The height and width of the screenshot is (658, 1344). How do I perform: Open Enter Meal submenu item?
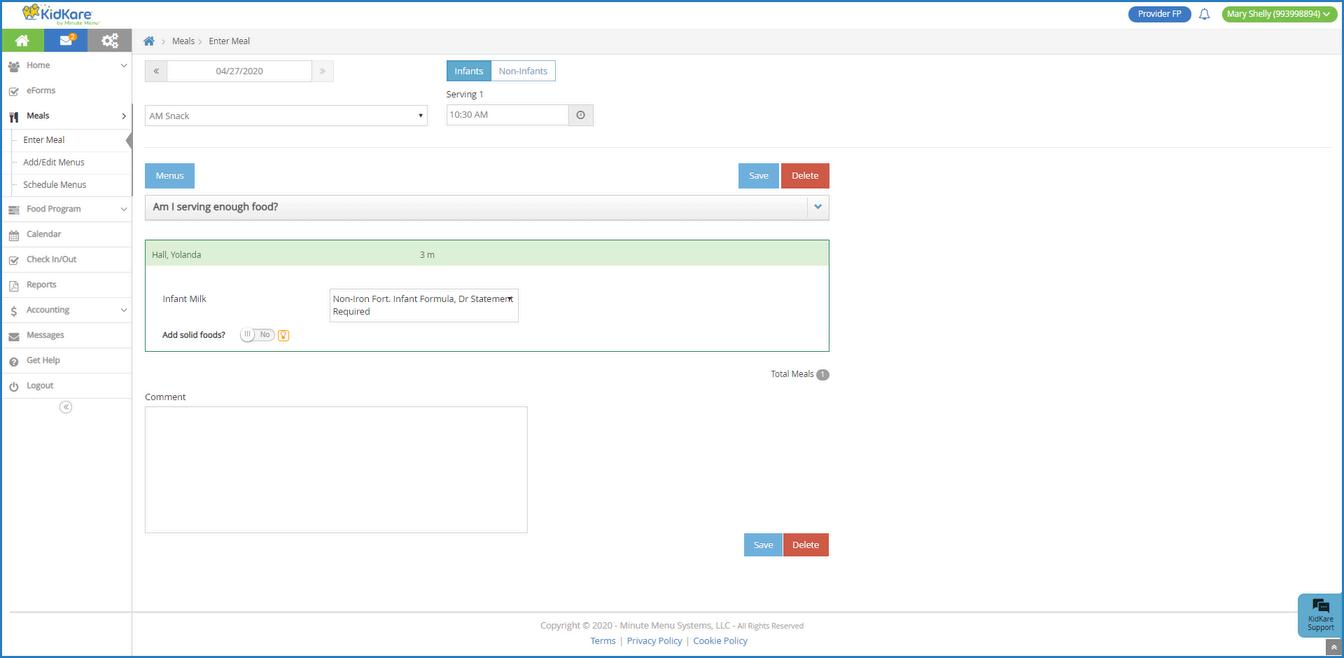pyautogui.click(x=44, y=140)
